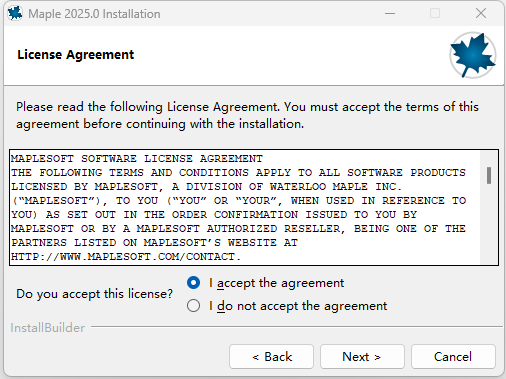The width and height of the screenshot is (506, 379).
Task: Click the scrollbar track below the thumb
Action: pos(489,223)
